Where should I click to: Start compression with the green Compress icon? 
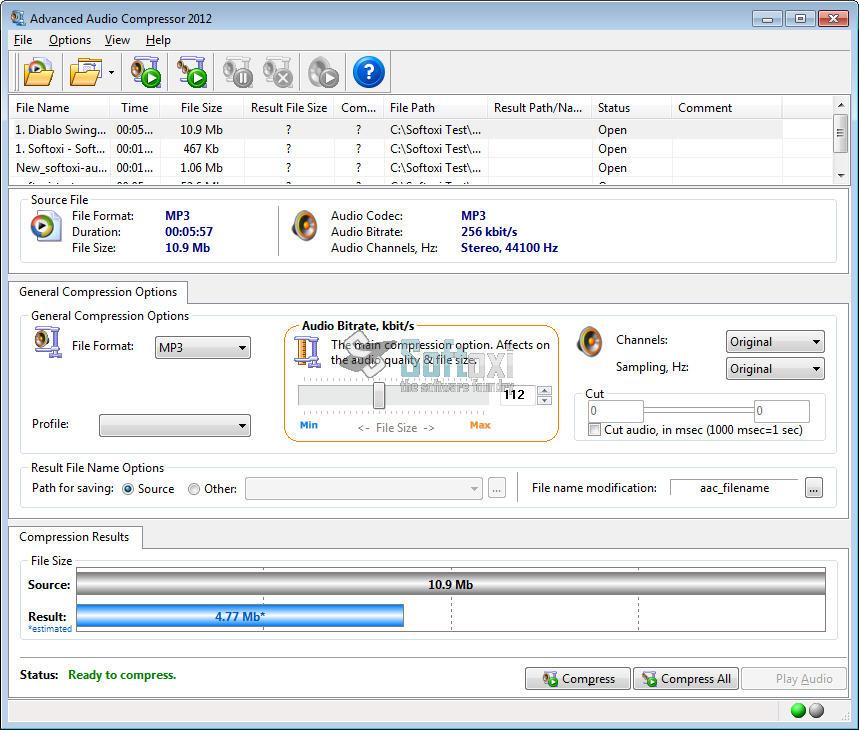tap(143, 71)
